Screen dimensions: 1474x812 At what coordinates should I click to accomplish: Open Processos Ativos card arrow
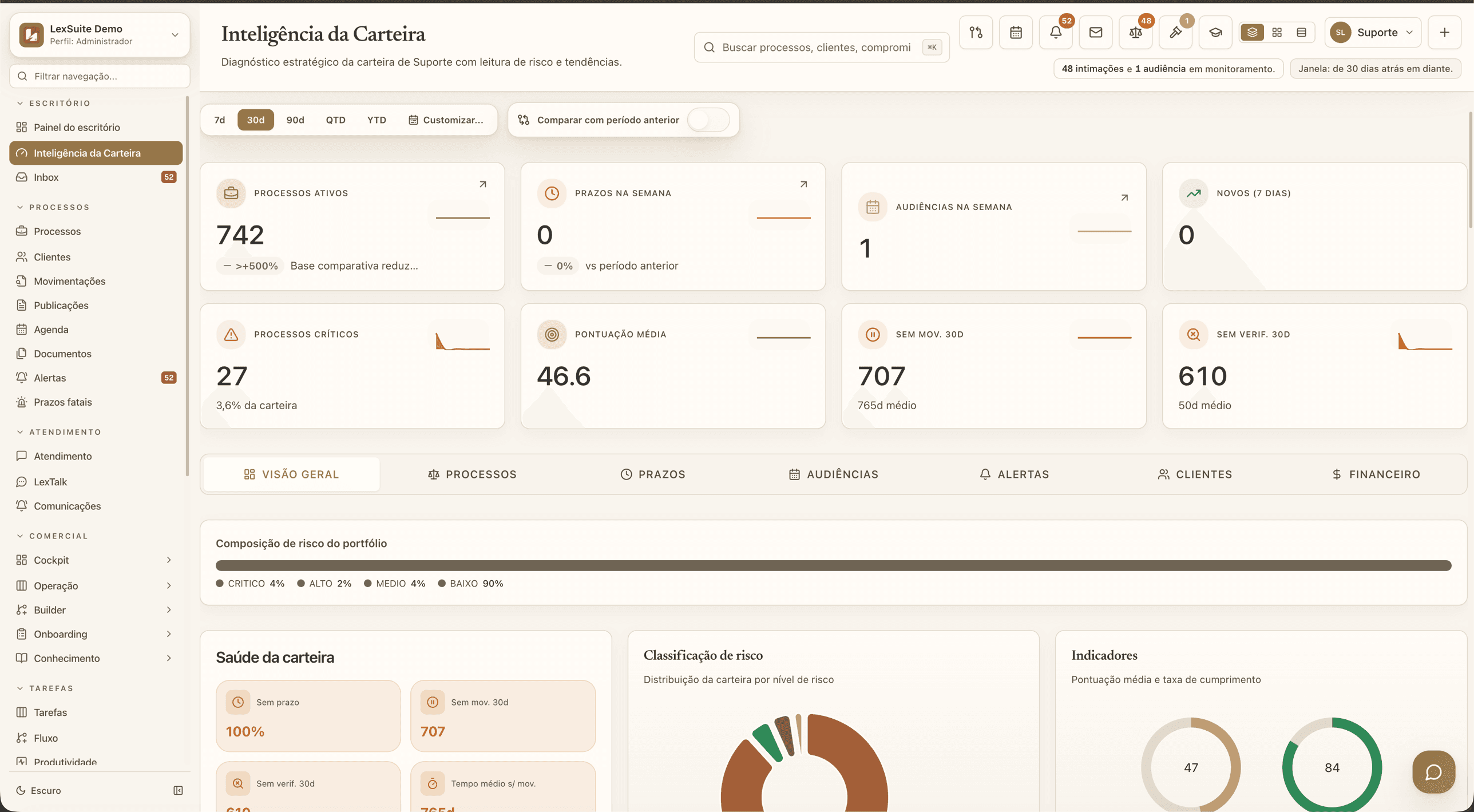482,184
